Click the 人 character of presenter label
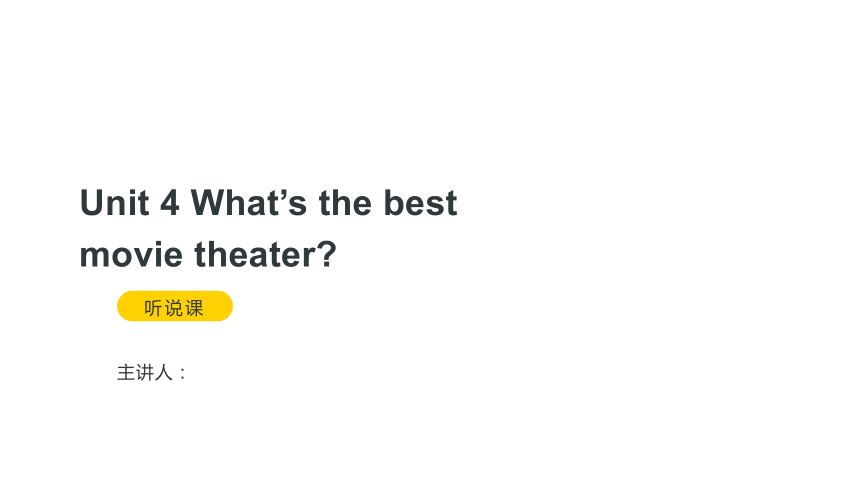860x484 pixels. 163,373
